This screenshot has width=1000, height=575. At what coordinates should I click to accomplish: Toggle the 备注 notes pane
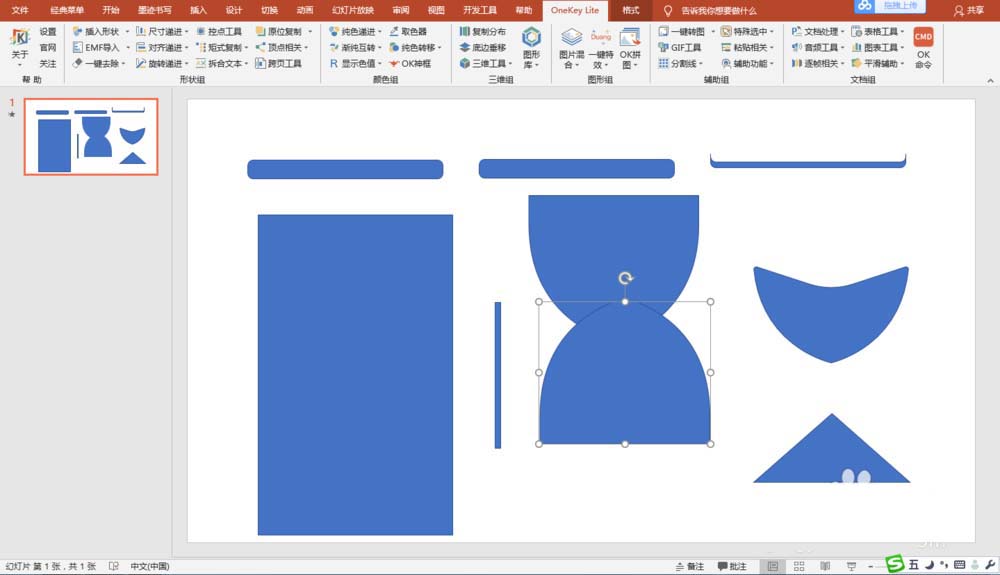click(689, 566)
